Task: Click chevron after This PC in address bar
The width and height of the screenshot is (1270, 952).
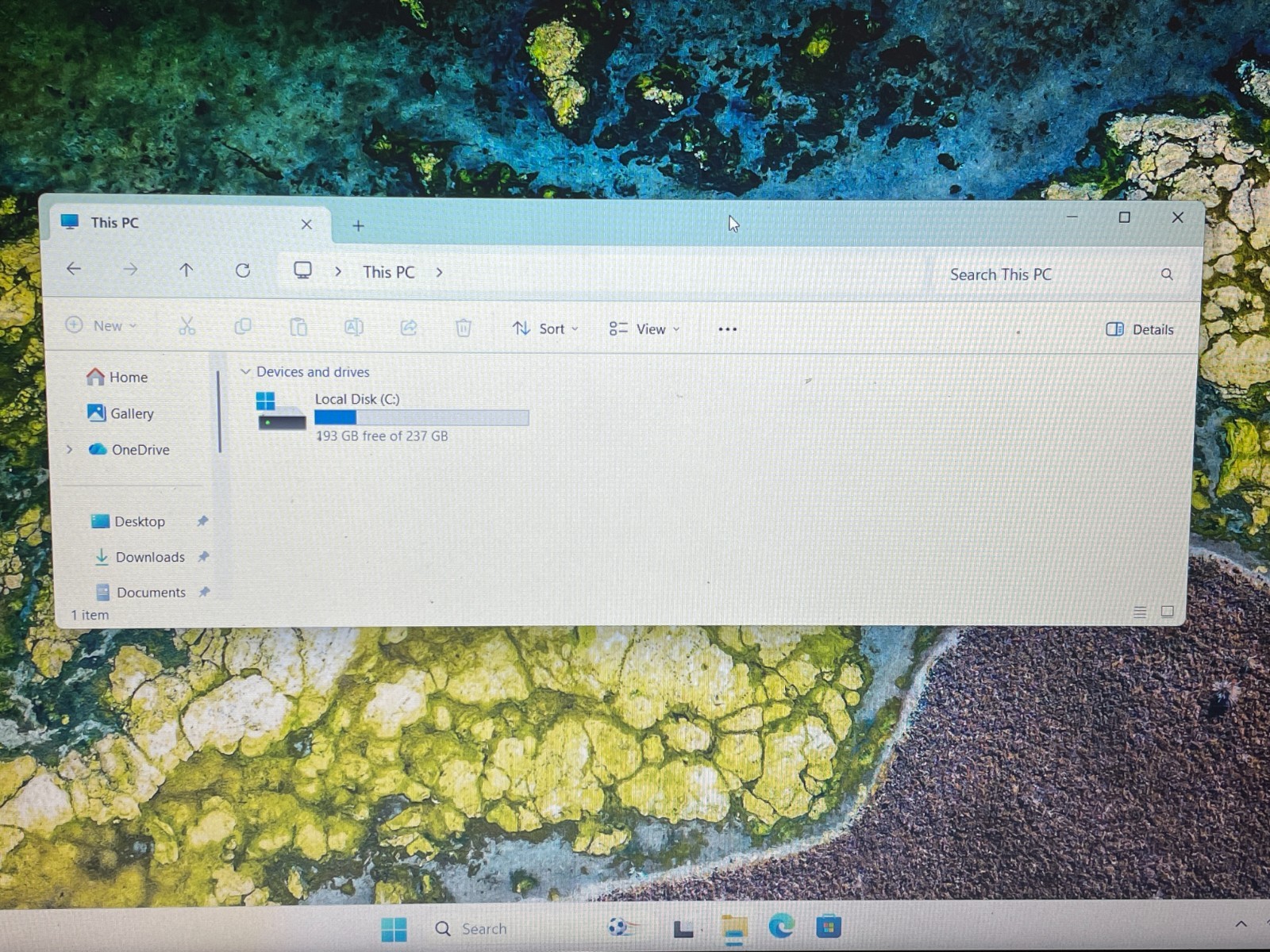Action: (439, 272)
